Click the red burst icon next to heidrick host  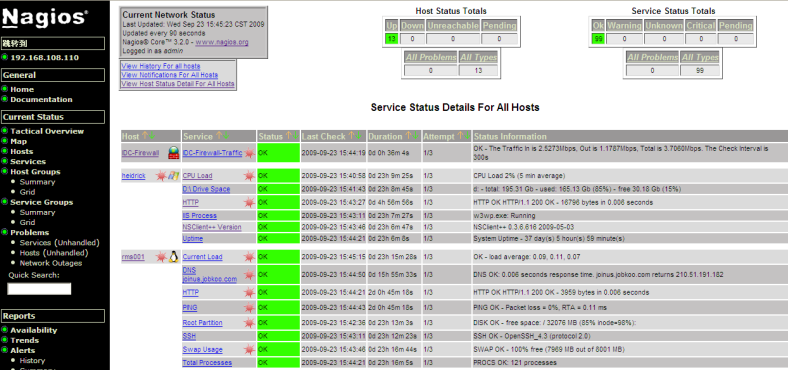[x=161, y=176]
